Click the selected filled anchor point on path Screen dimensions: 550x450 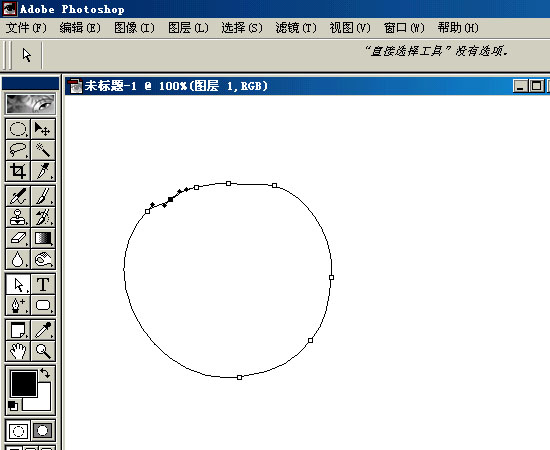[x=170, y=200]
